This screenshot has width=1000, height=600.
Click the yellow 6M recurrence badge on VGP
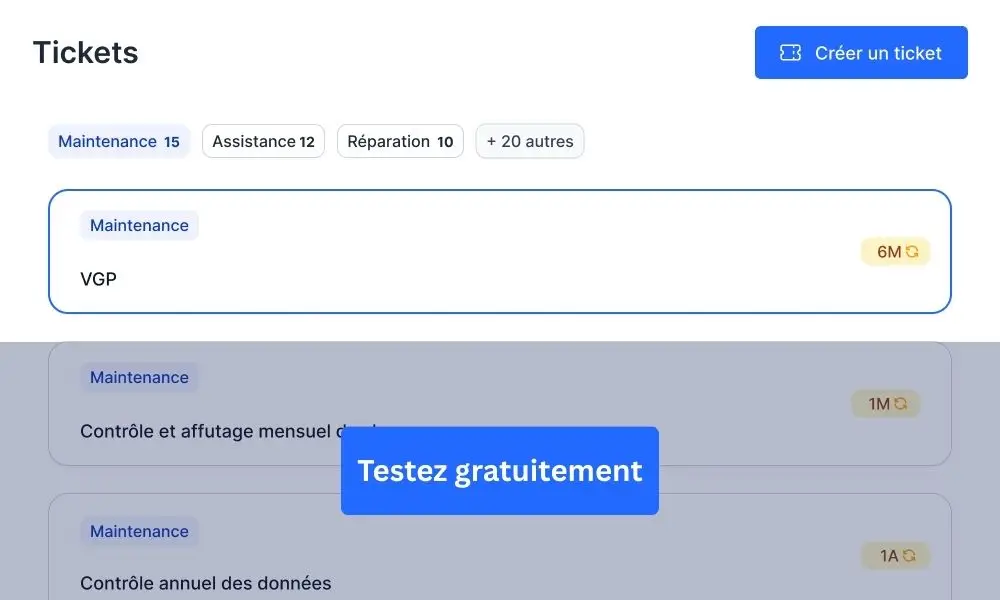click(x=895, y=251)
